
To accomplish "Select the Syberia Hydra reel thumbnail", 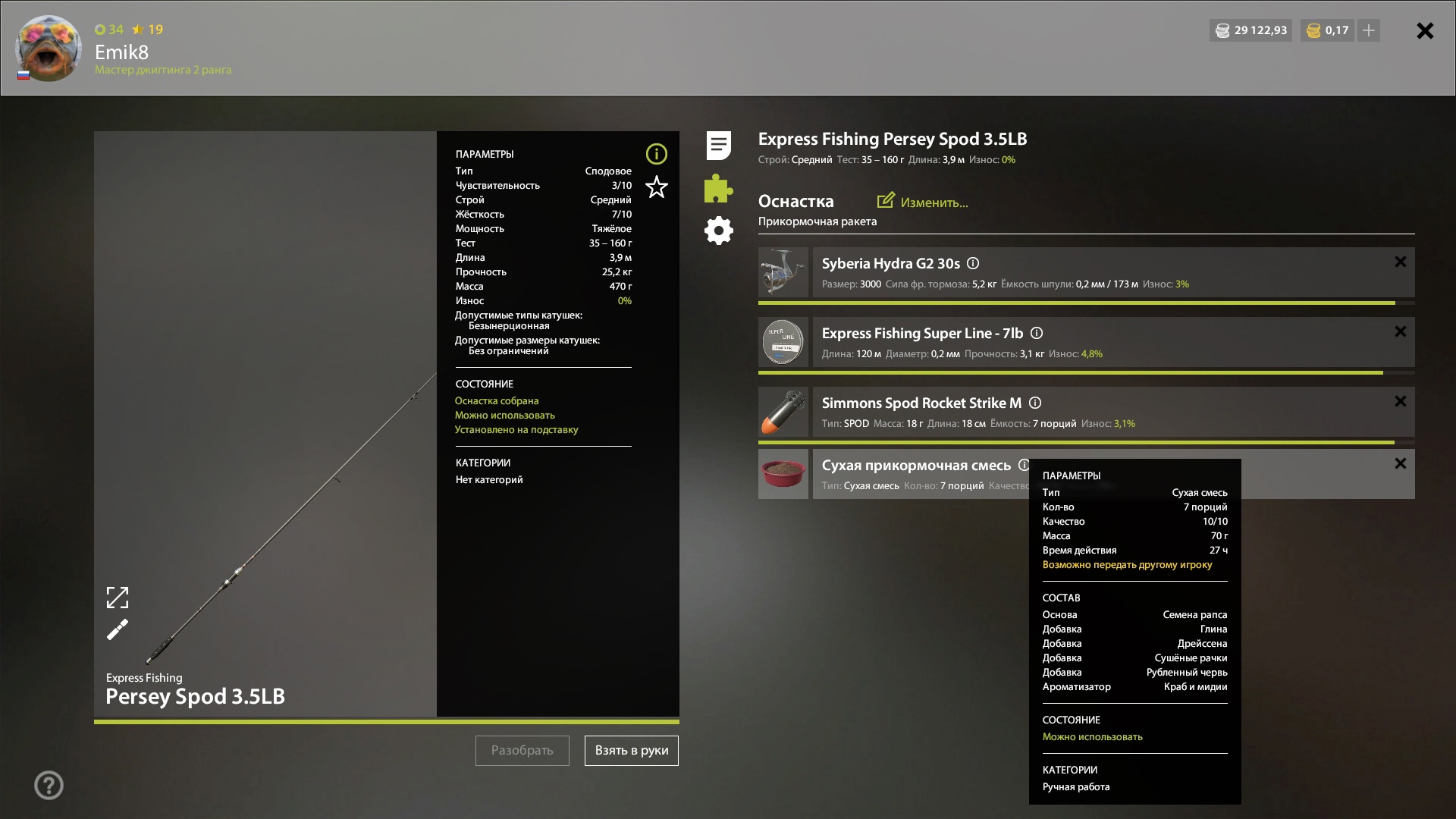I will tap(783, 272).
